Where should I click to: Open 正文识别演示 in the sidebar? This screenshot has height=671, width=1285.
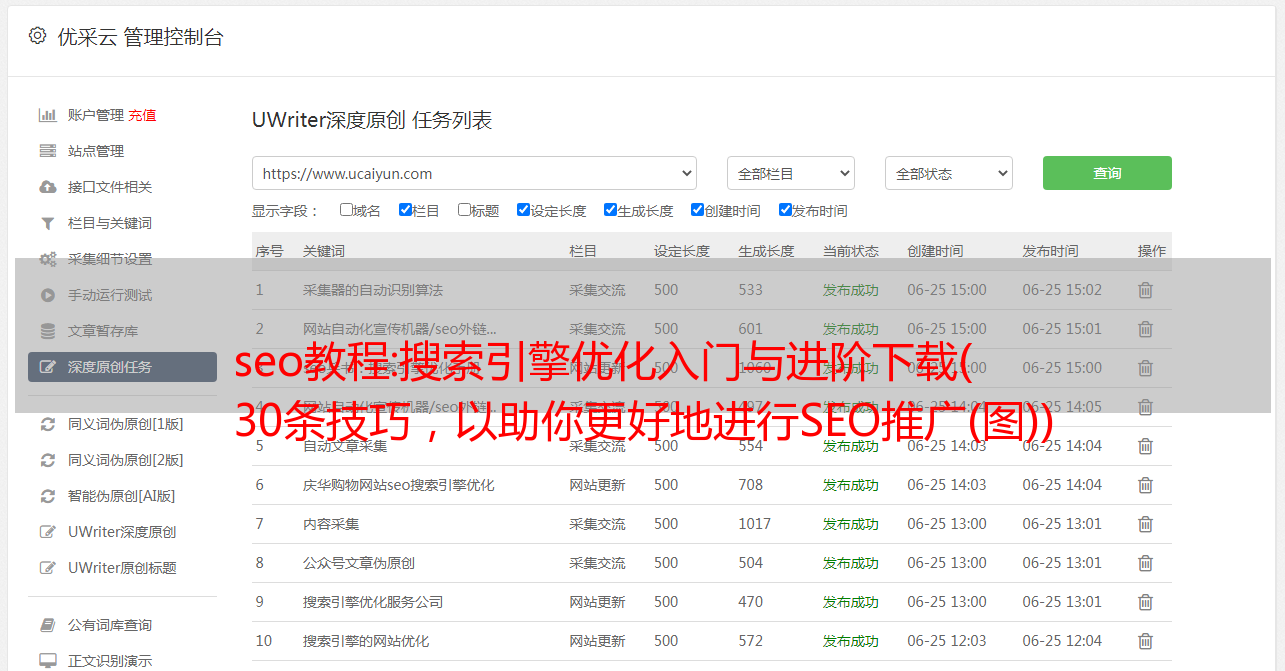pos(110,661)
